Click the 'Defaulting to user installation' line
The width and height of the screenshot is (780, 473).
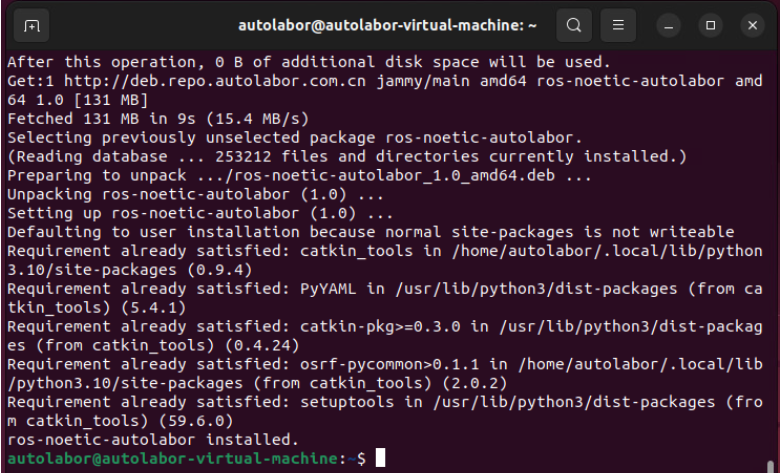371,232
